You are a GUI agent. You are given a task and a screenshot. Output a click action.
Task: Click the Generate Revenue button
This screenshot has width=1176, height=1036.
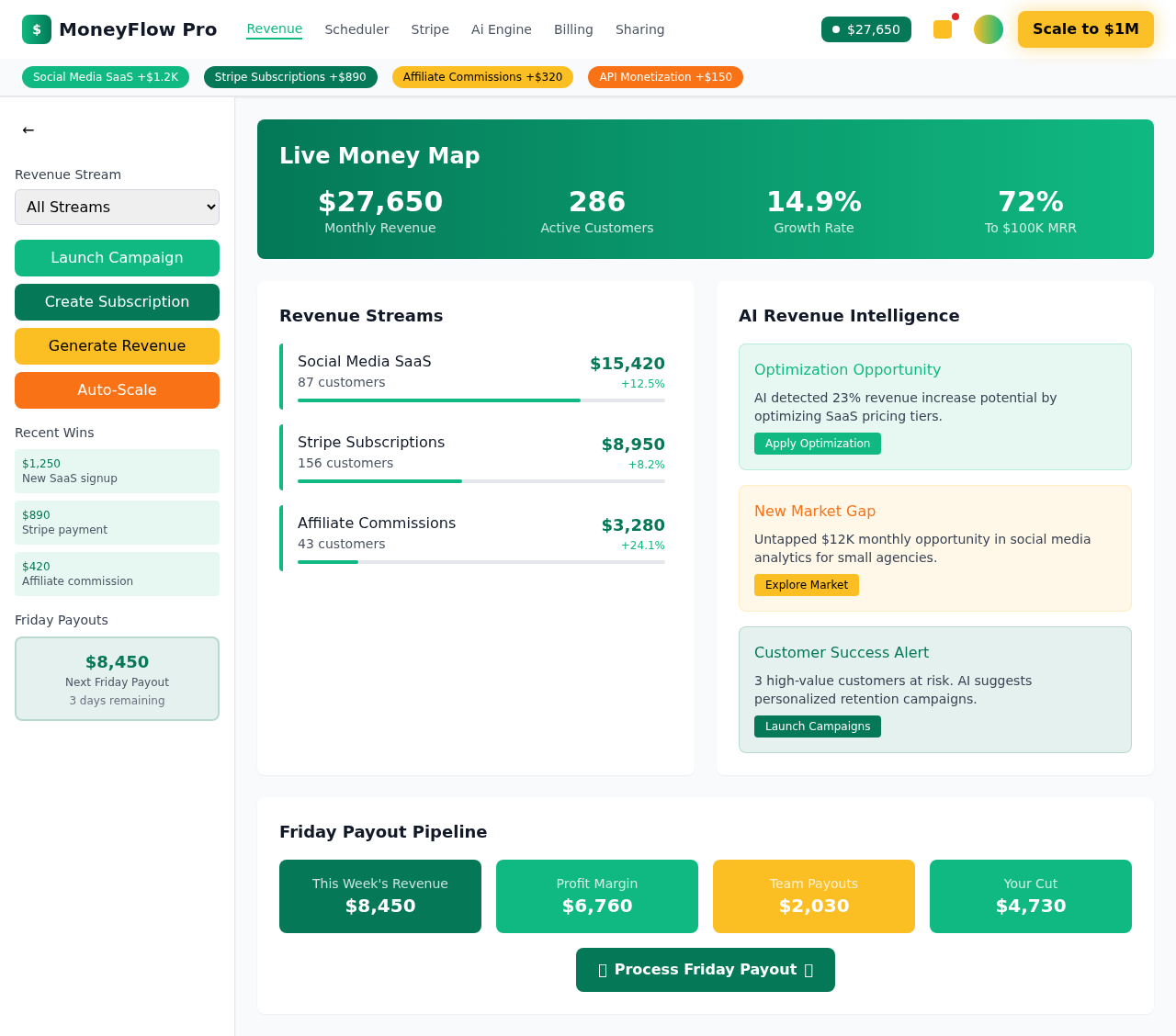pyautogui.click(x=117, y=346)
